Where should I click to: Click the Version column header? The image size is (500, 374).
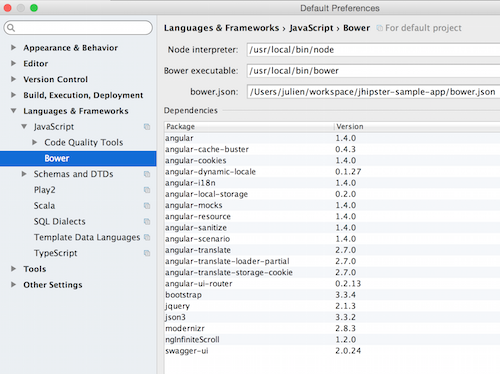(417, 127)
